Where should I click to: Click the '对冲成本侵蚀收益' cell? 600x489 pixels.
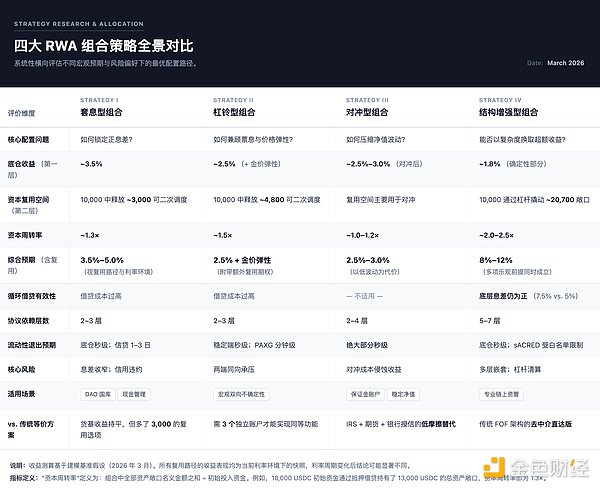click(x=374, y=370)
